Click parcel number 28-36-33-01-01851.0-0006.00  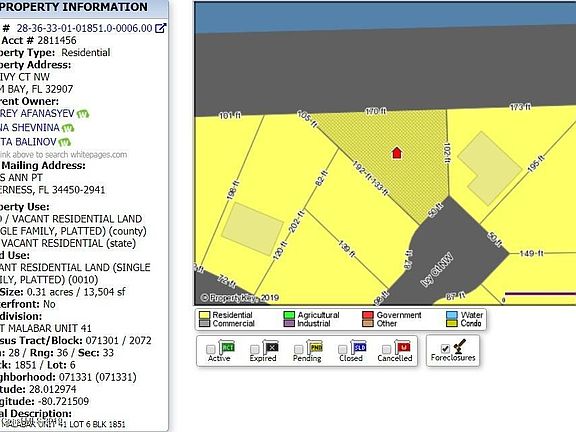point(84,28)
